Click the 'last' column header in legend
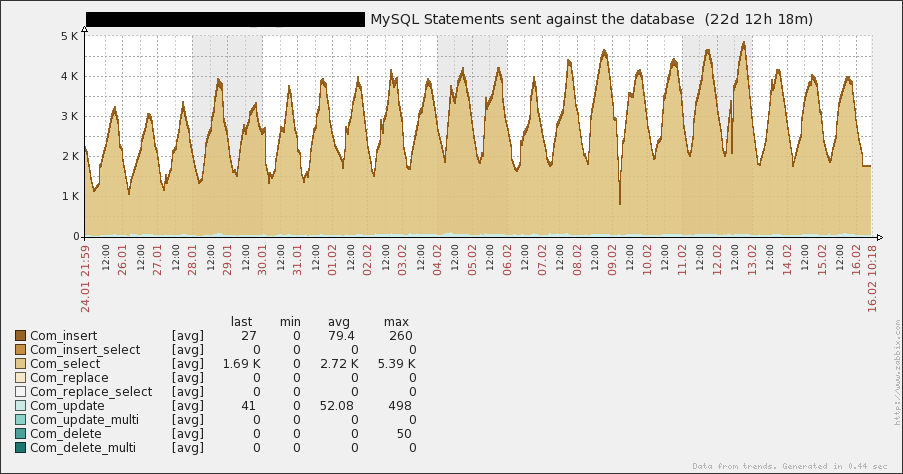903x474 pixels. click(241, 322)
